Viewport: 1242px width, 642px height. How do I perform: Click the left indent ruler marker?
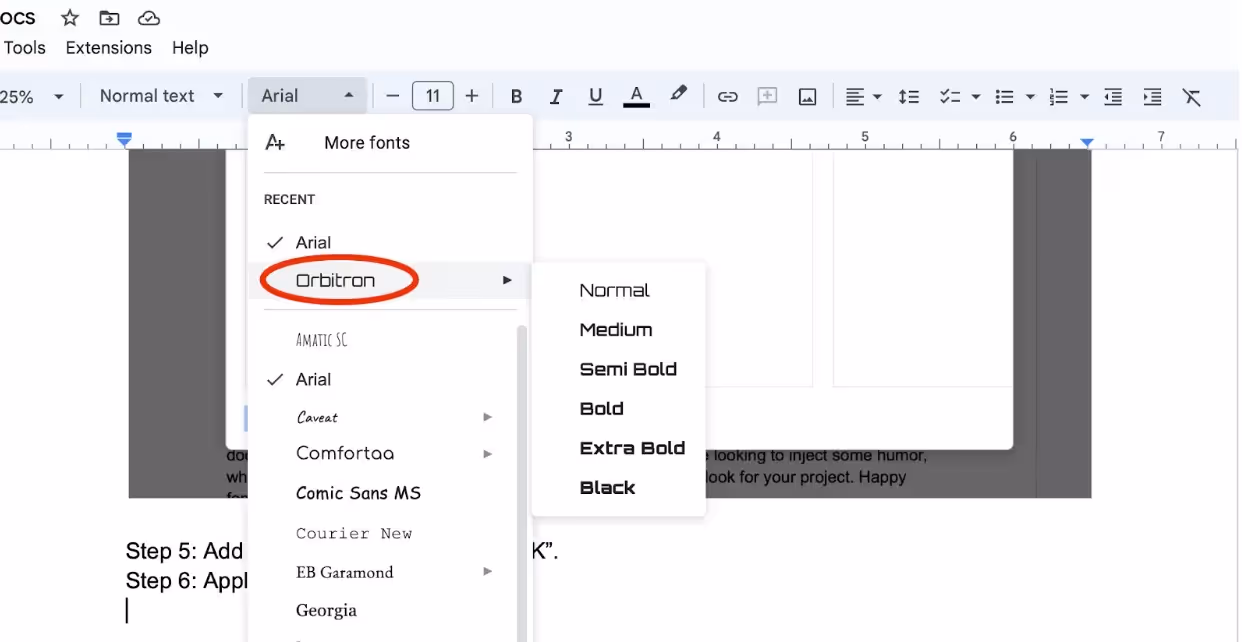(x=124, y=139)
